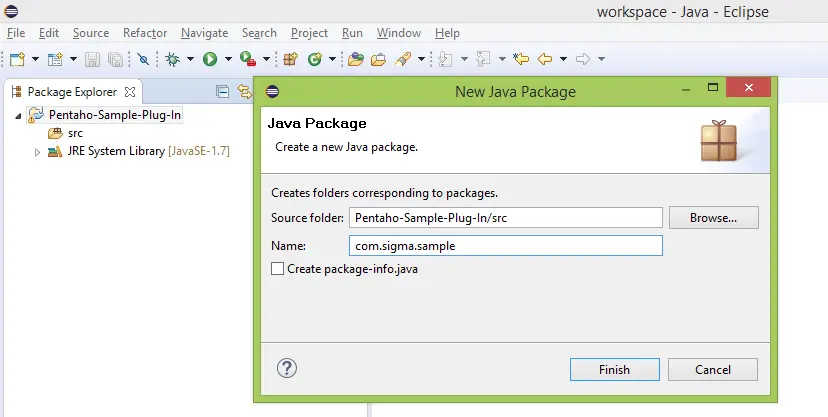Open the Back history dropdown arrow
Screen dimensions: 828x417
click(563, 59)
